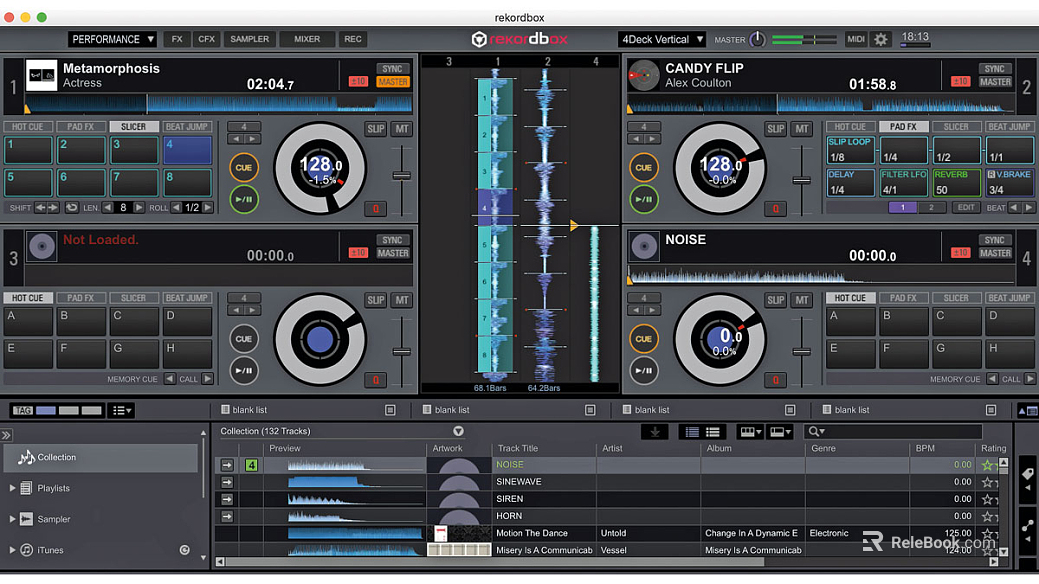Expand the Playlists tree node

pos(12,488)
